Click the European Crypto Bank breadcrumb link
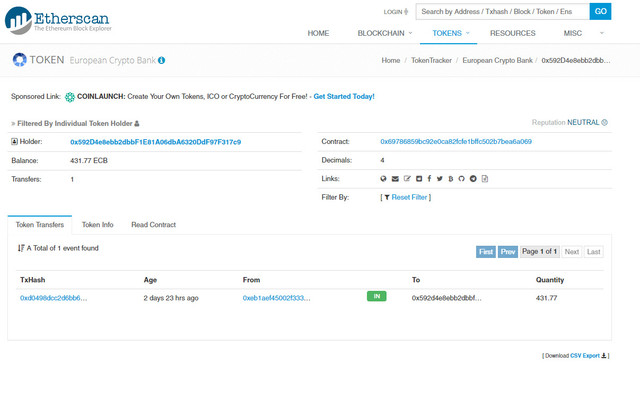 [498, 60]
